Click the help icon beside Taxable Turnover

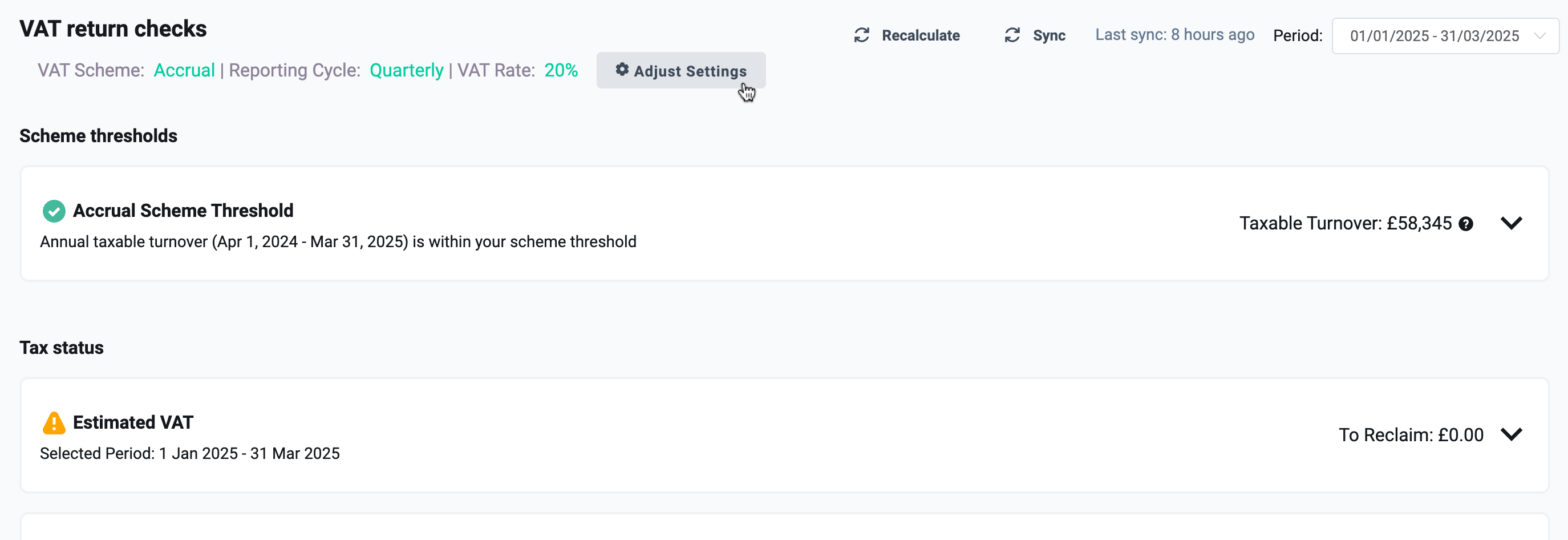click(x=1466, y=224)
